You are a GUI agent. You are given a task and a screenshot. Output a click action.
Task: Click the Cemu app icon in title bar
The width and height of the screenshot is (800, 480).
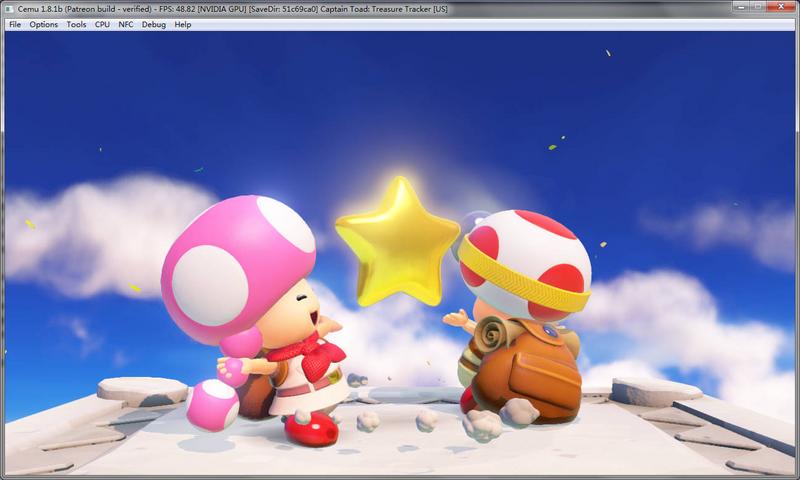tap(9, 8)
